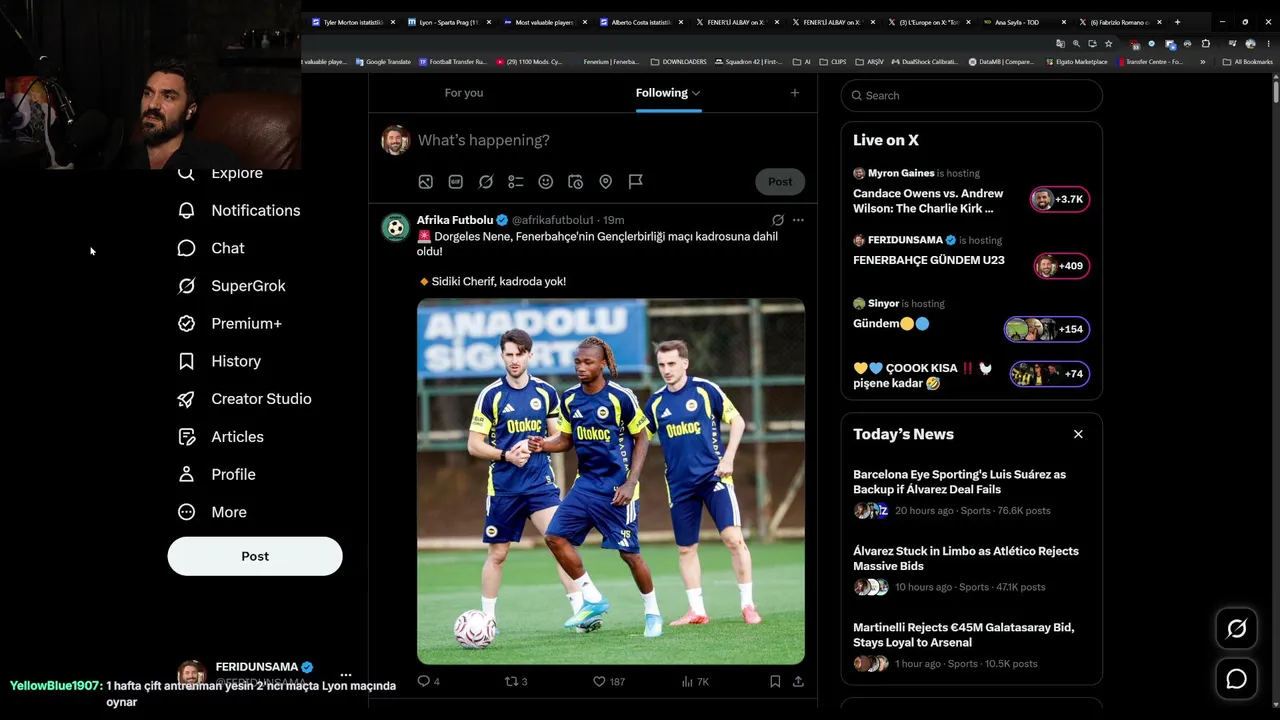Enhance post with Grok icon in composer
The height and width of the screenshot is (720, 1280).
pyautogui.click(x=486, y=182)
